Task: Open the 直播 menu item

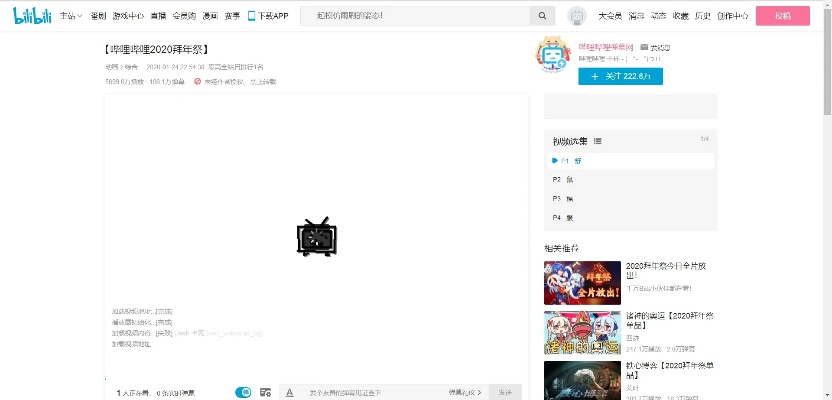Action: tap(158, 16)
